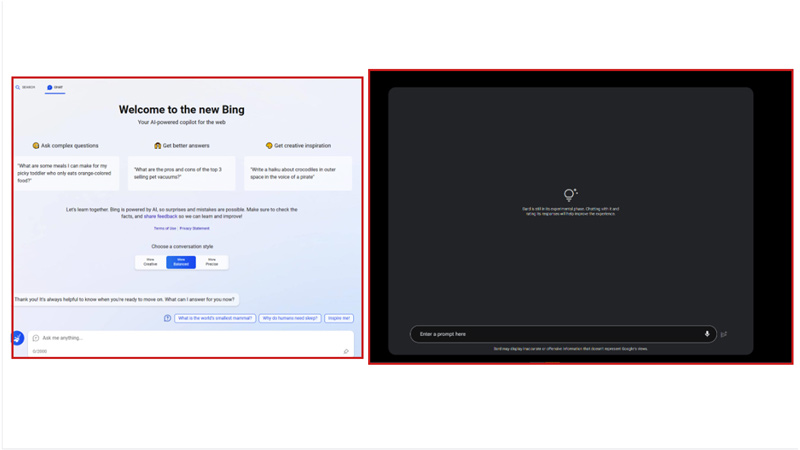Open the share feedback link

160,216
